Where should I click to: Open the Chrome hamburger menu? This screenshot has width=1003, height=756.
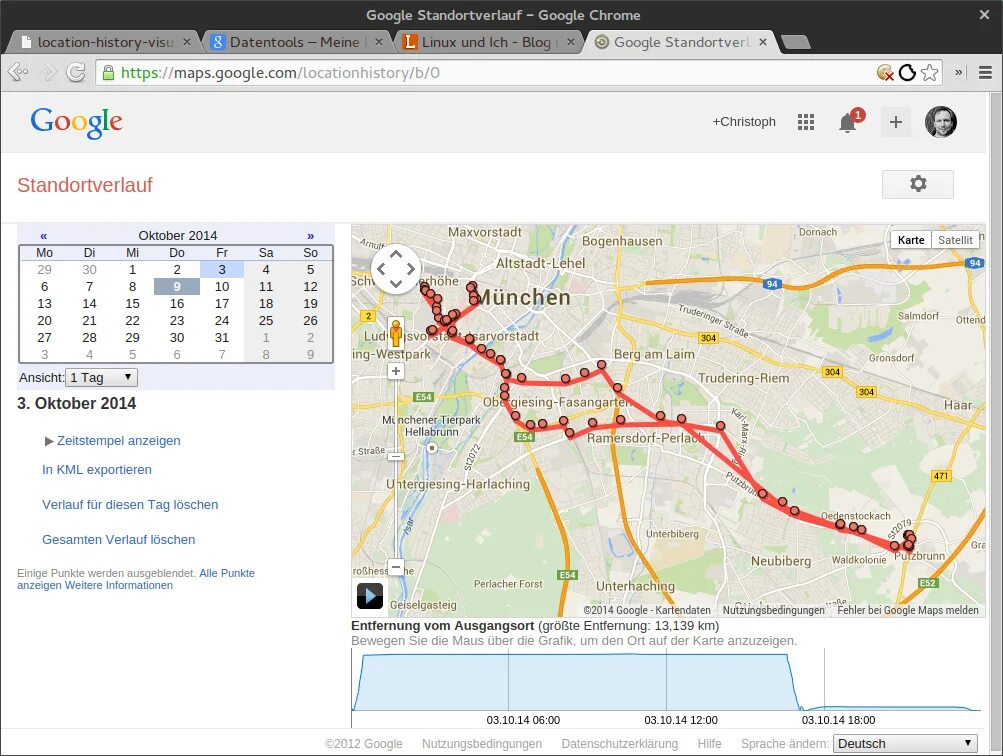pyautogui.click(x=985, y=72)
